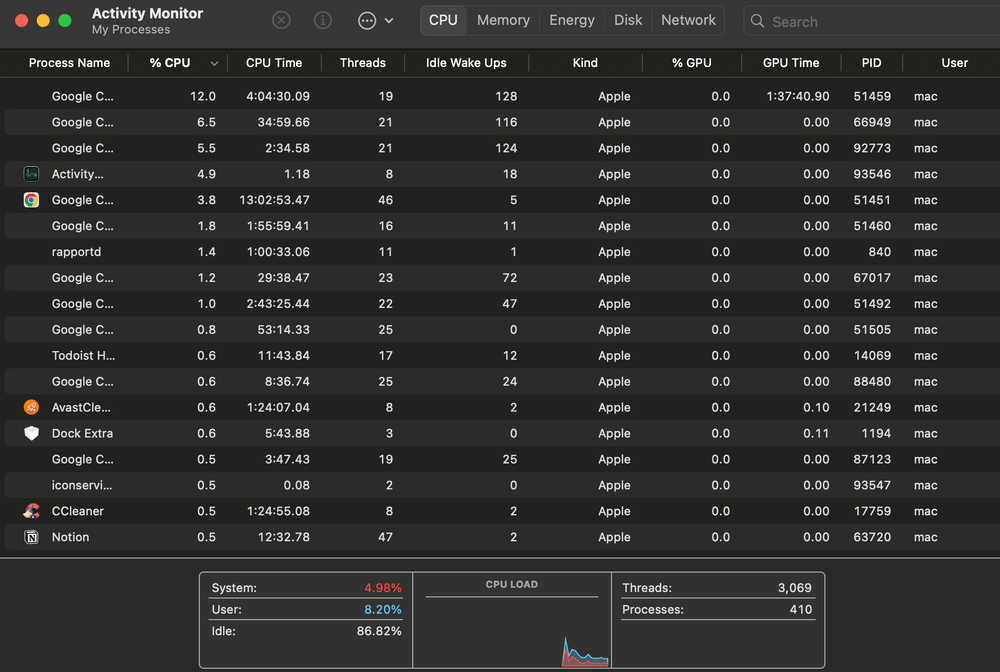Click the Dock Extra shield icon

[x=31, y=433]
